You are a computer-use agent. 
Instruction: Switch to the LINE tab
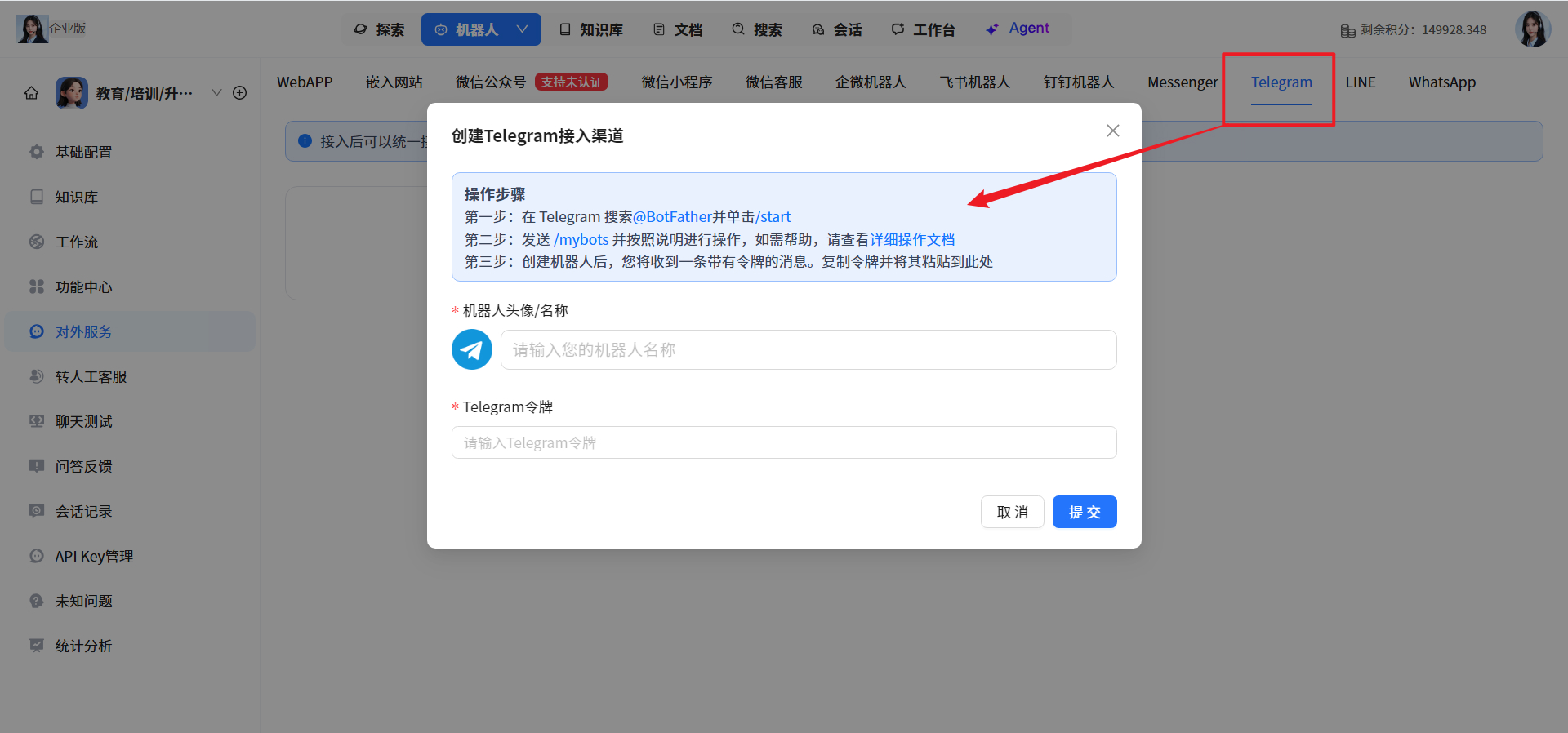pyautogui.click(x=1361, y=82)
